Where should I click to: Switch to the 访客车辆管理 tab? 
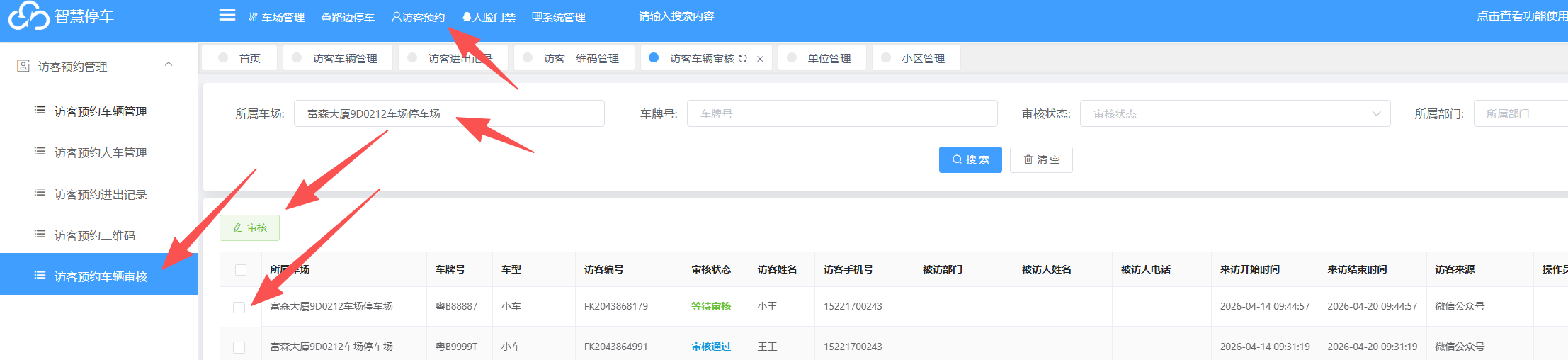(338, 58)
